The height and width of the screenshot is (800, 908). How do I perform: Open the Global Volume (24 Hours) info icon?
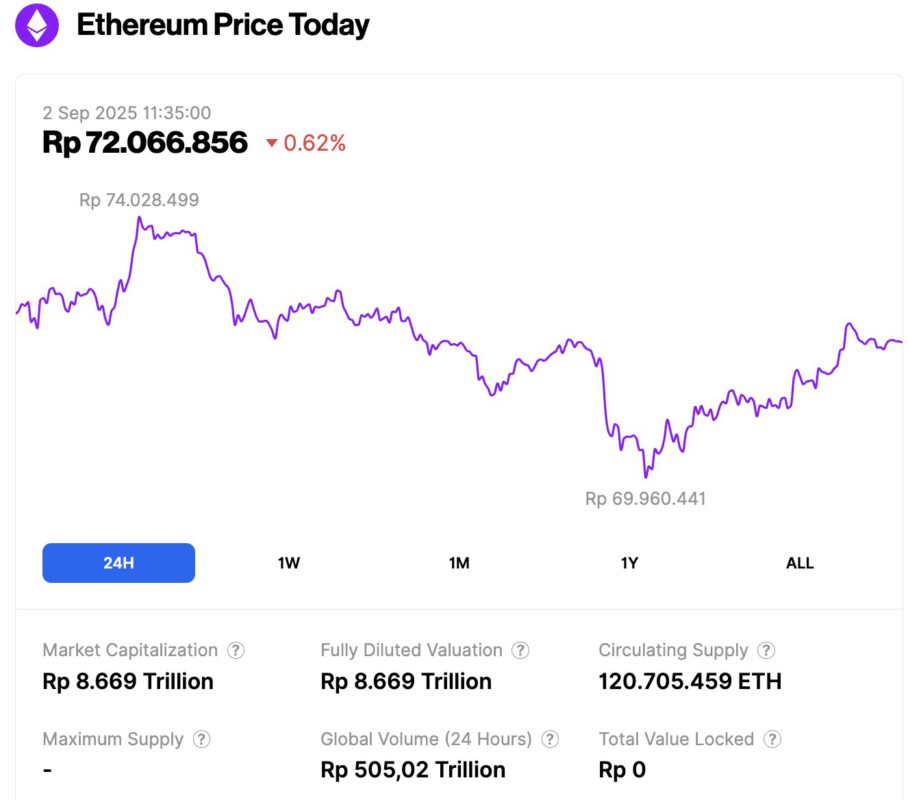pos(550,739)
